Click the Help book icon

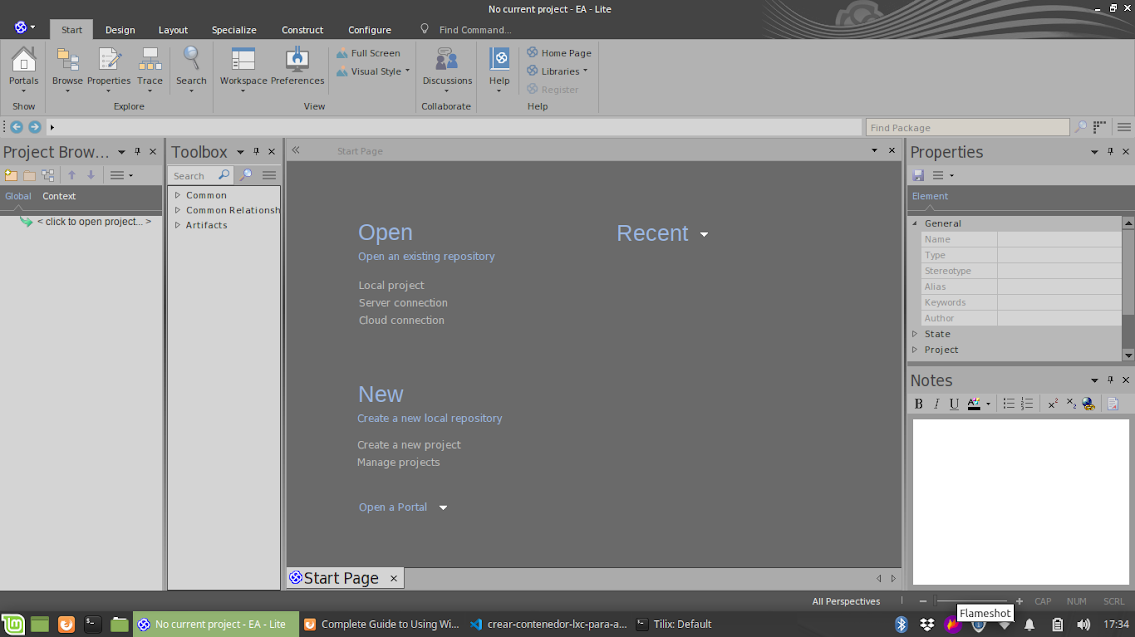[x=499, y=60]
